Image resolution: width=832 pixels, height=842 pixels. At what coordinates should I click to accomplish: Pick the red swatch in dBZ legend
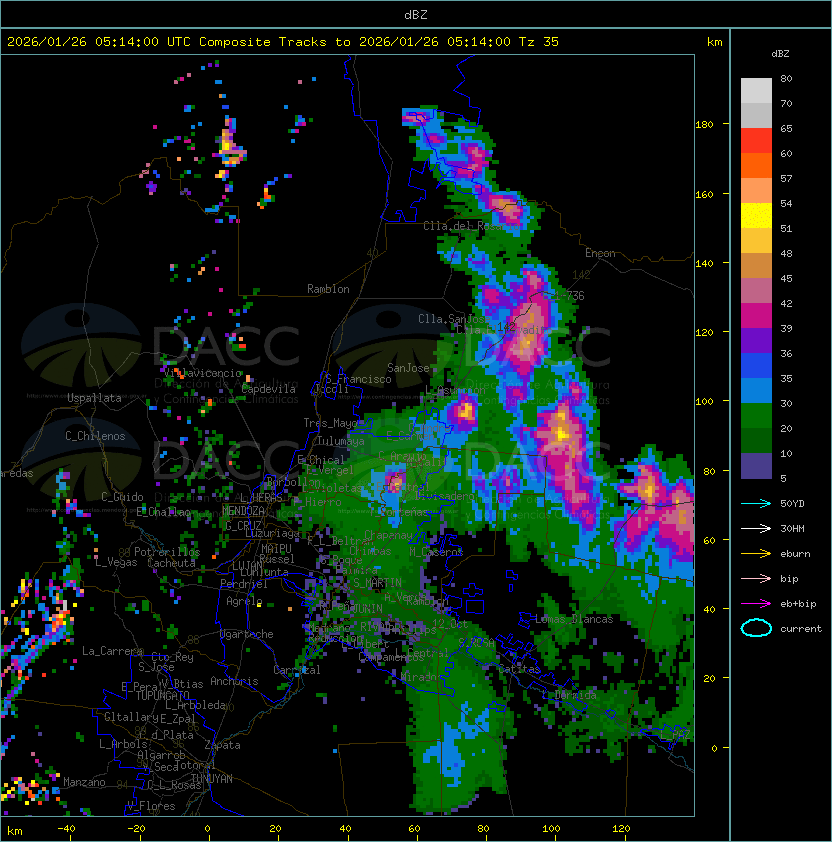click(x=756, y=141)
